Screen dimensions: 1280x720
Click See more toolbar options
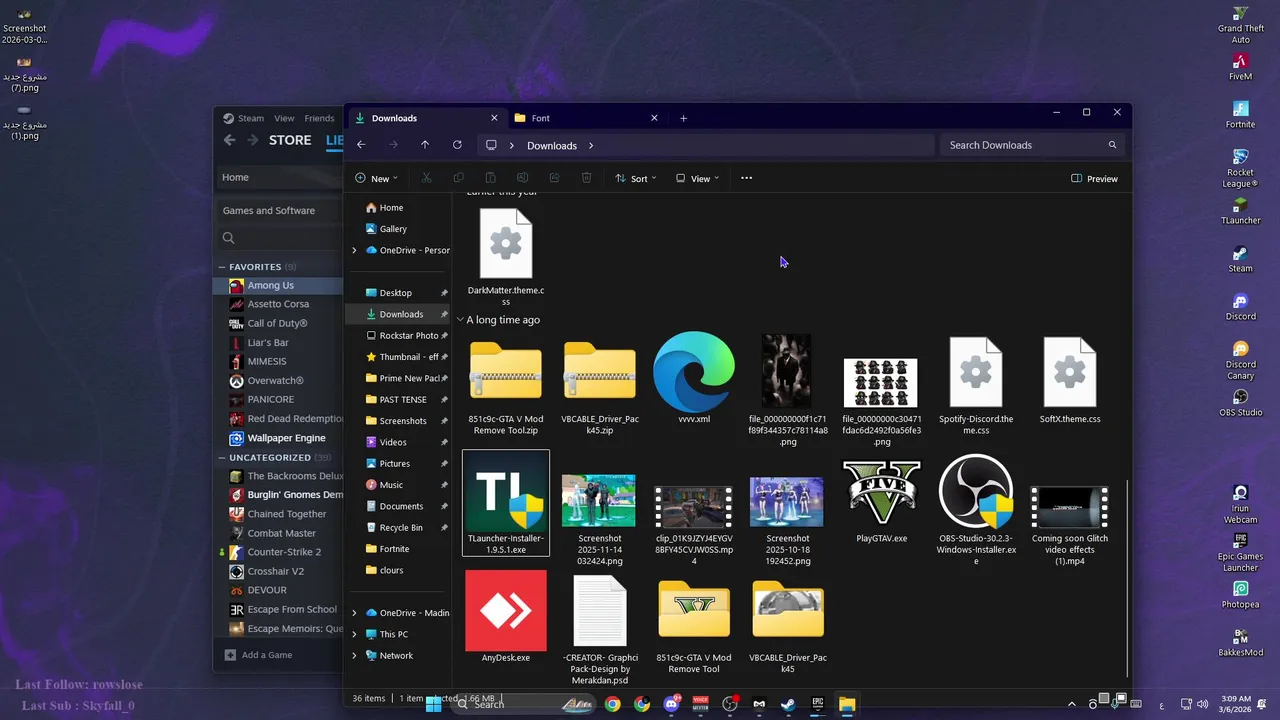click(x=746, y=178)
